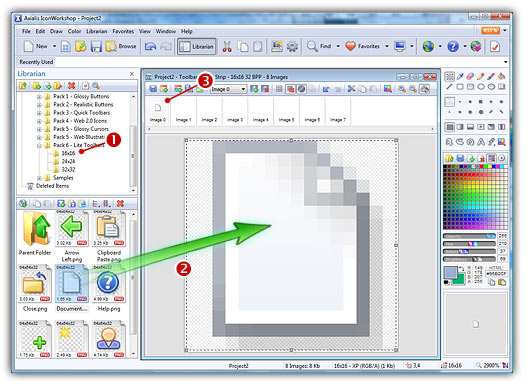
Task: Open the Image 0 dropdown
Action: point(228,89)
